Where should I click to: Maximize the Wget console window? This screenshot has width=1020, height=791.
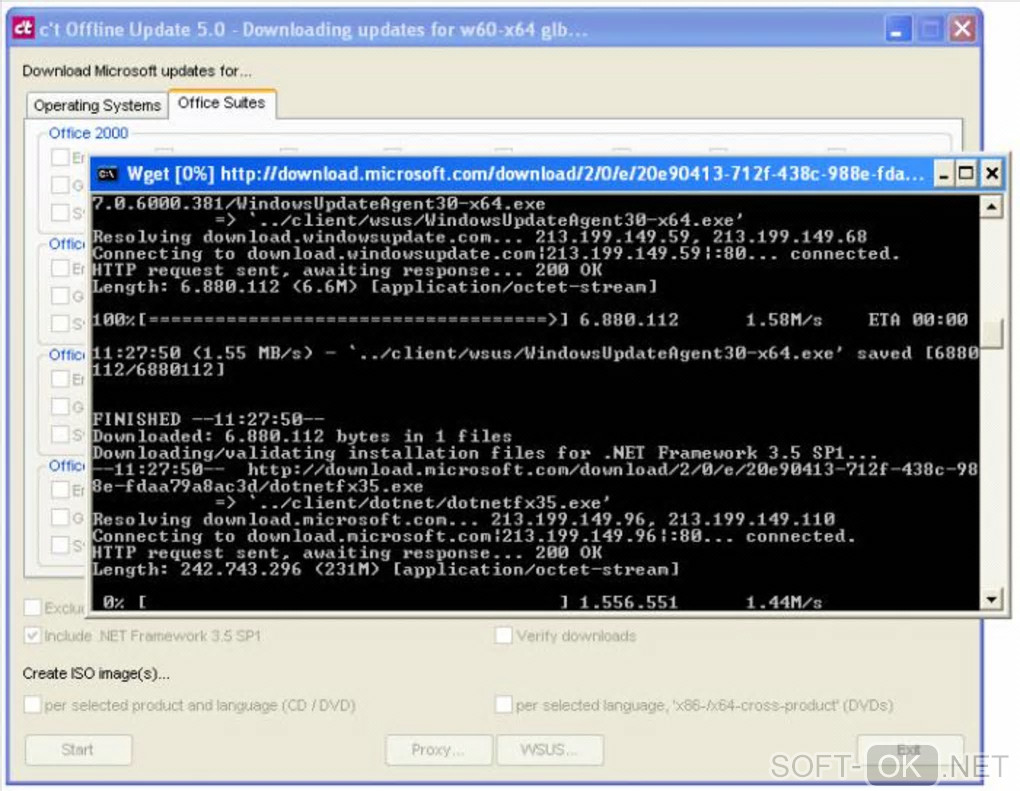tap(967, 174)
